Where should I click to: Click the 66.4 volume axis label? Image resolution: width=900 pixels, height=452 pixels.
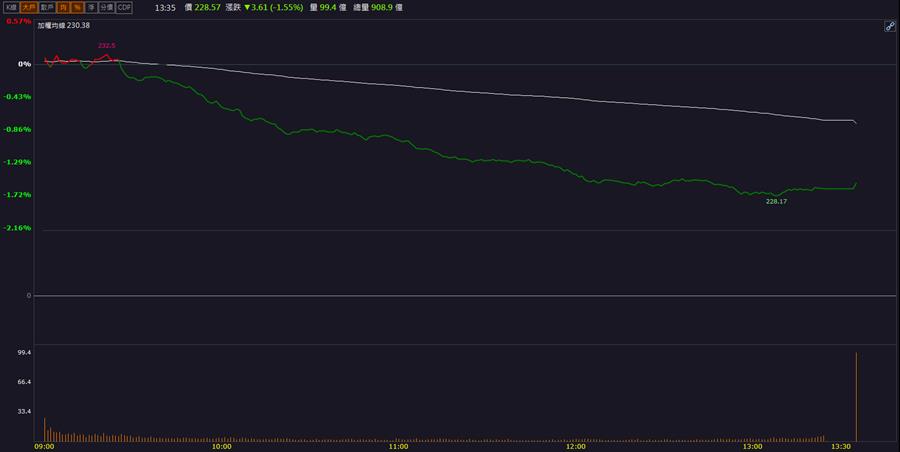(25, 382)
